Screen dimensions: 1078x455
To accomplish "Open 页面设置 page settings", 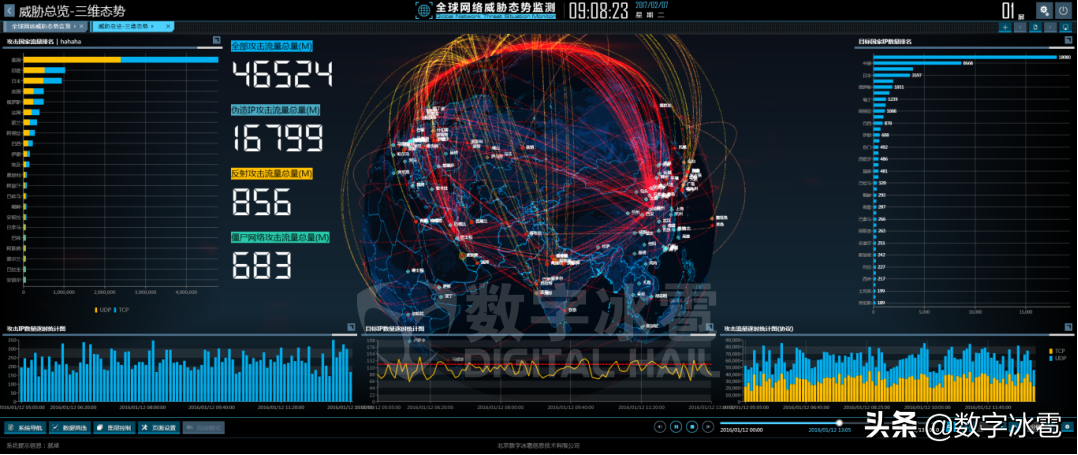I will tap(160, 427).
